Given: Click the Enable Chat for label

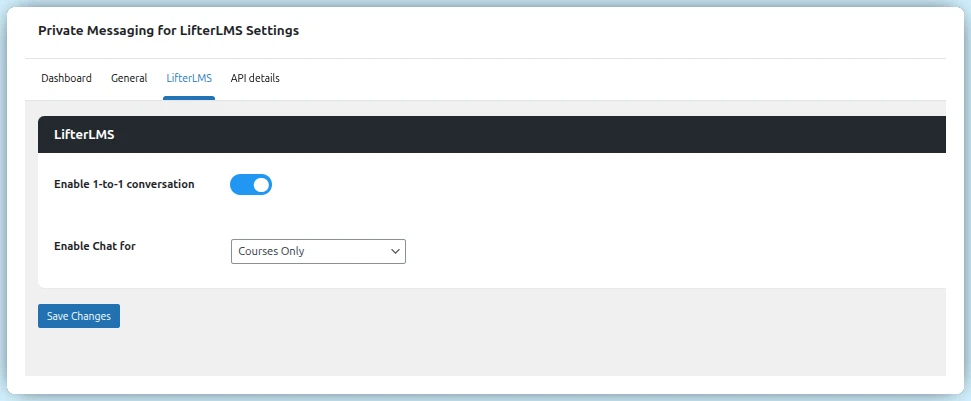Looking at the screenshot, I should (x=94, y=245).
